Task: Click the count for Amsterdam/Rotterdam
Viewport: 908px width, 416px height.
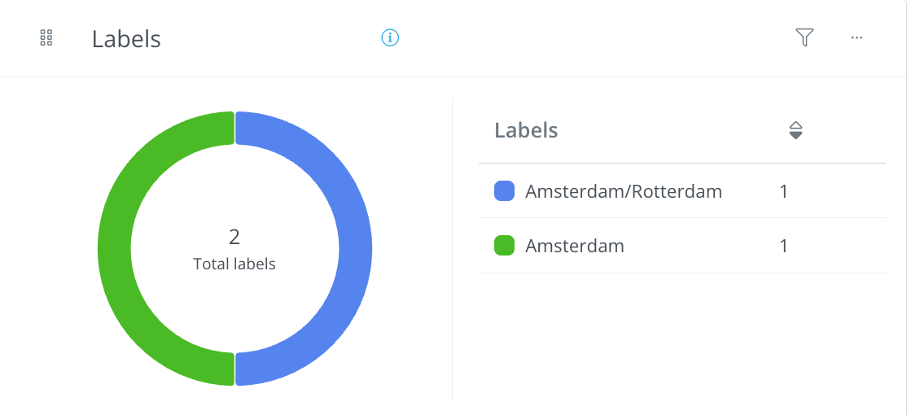Action: (783, 192)
